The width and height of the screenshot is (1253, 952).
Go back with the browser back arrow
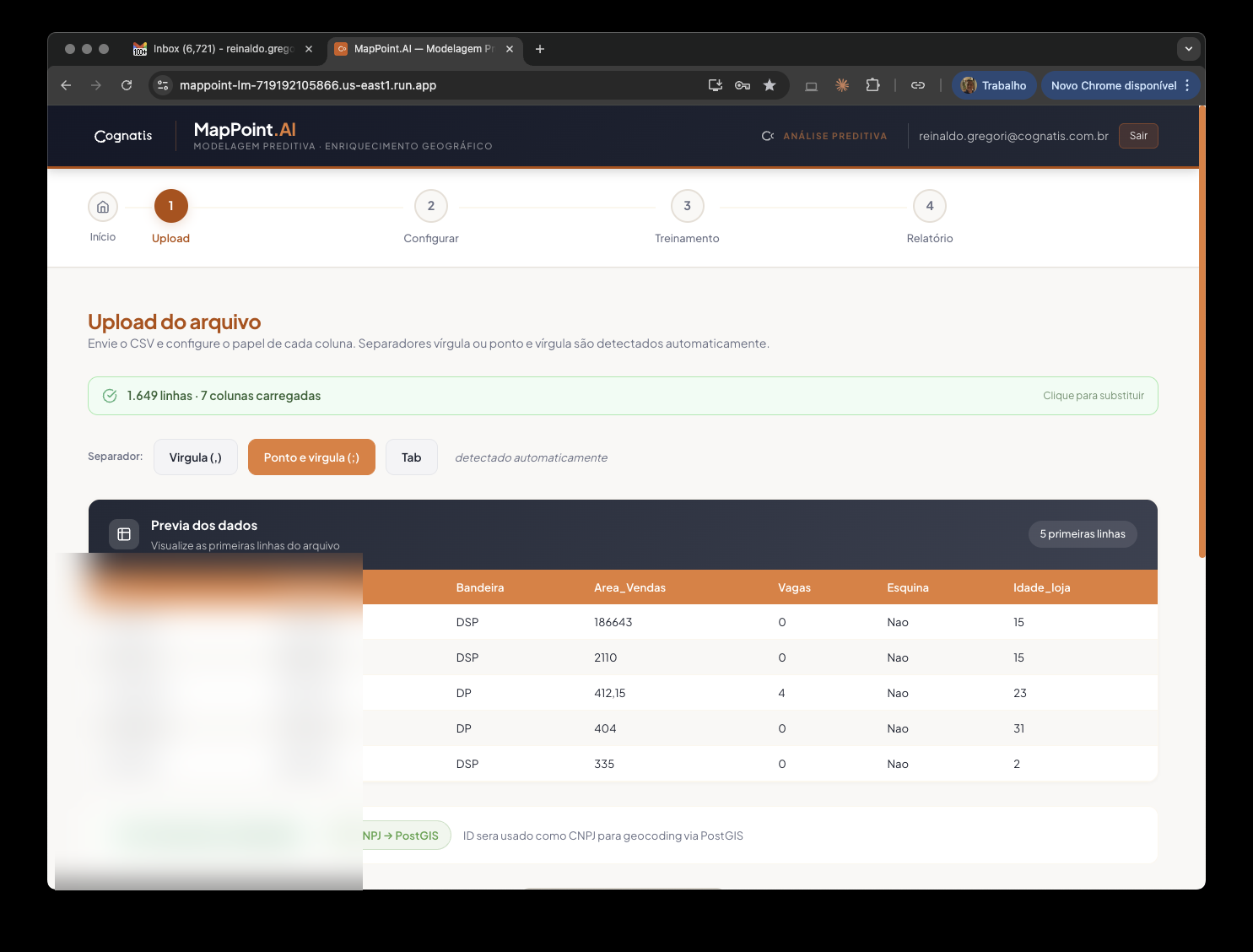pyautogui.click(x=66, y=85)
